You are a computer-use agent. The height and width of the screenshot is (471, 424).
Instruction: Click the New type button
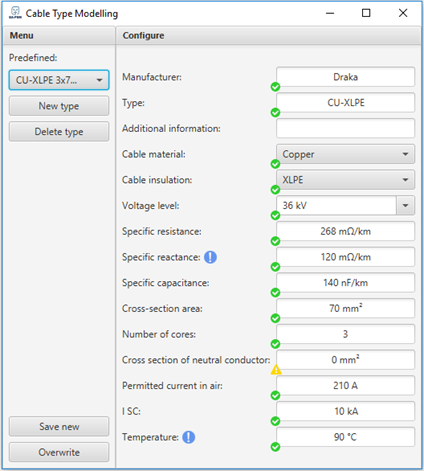click(59, 106)
